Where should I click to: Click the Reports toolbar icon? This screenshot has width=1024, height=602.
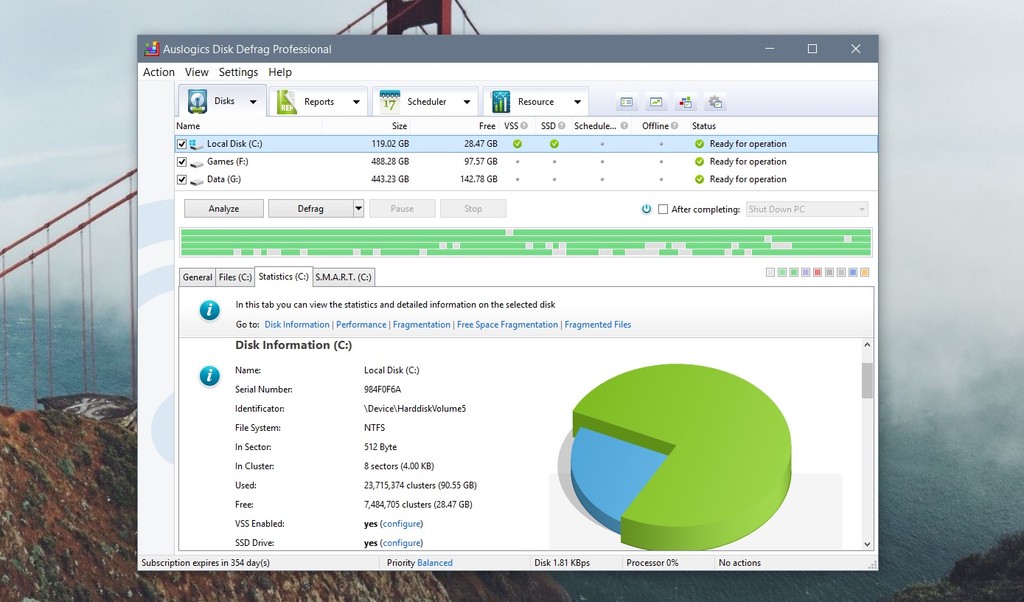tap(288, 101)
